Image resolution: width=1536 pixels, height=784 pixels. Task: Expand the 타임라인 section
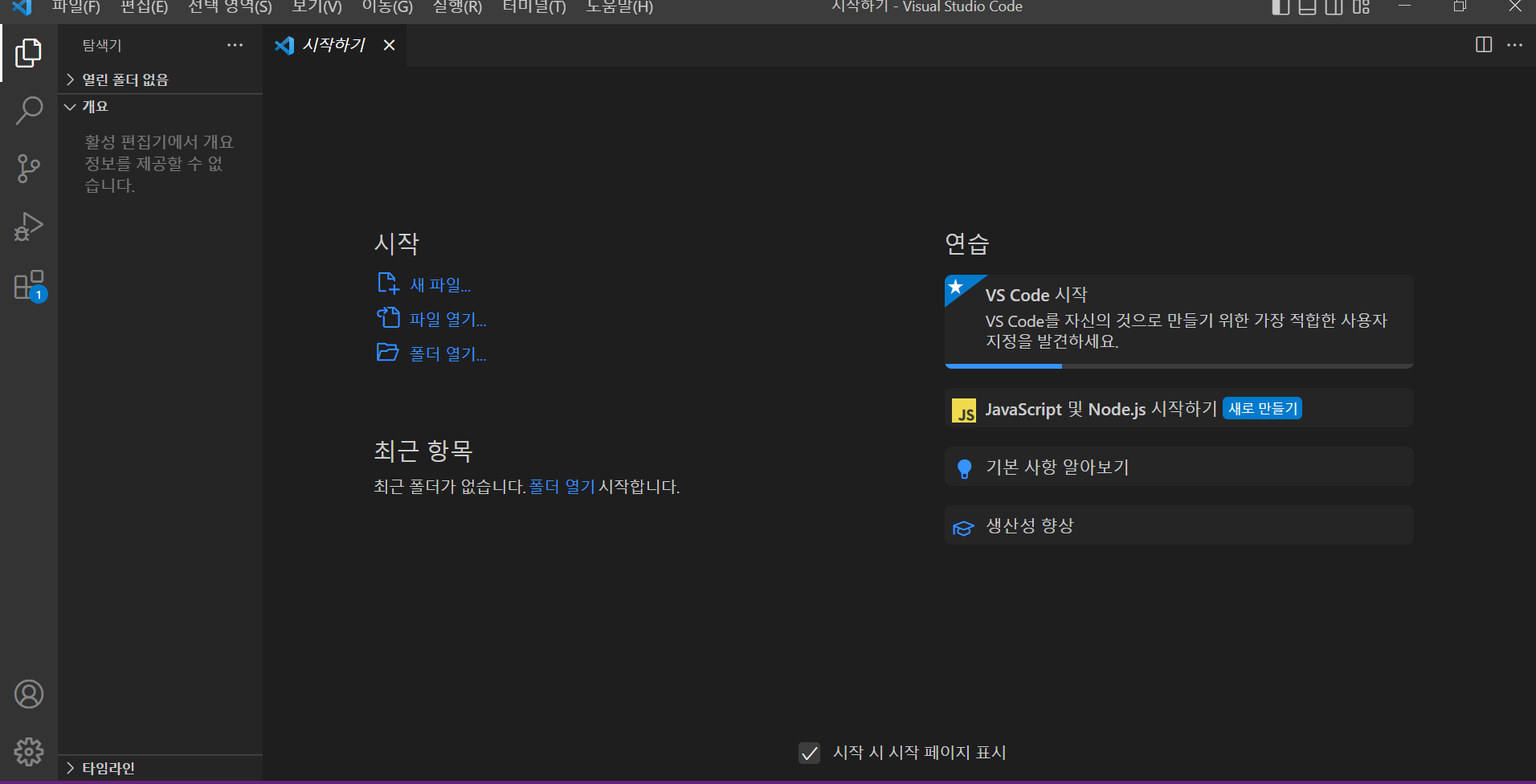[x=161, y=768]
